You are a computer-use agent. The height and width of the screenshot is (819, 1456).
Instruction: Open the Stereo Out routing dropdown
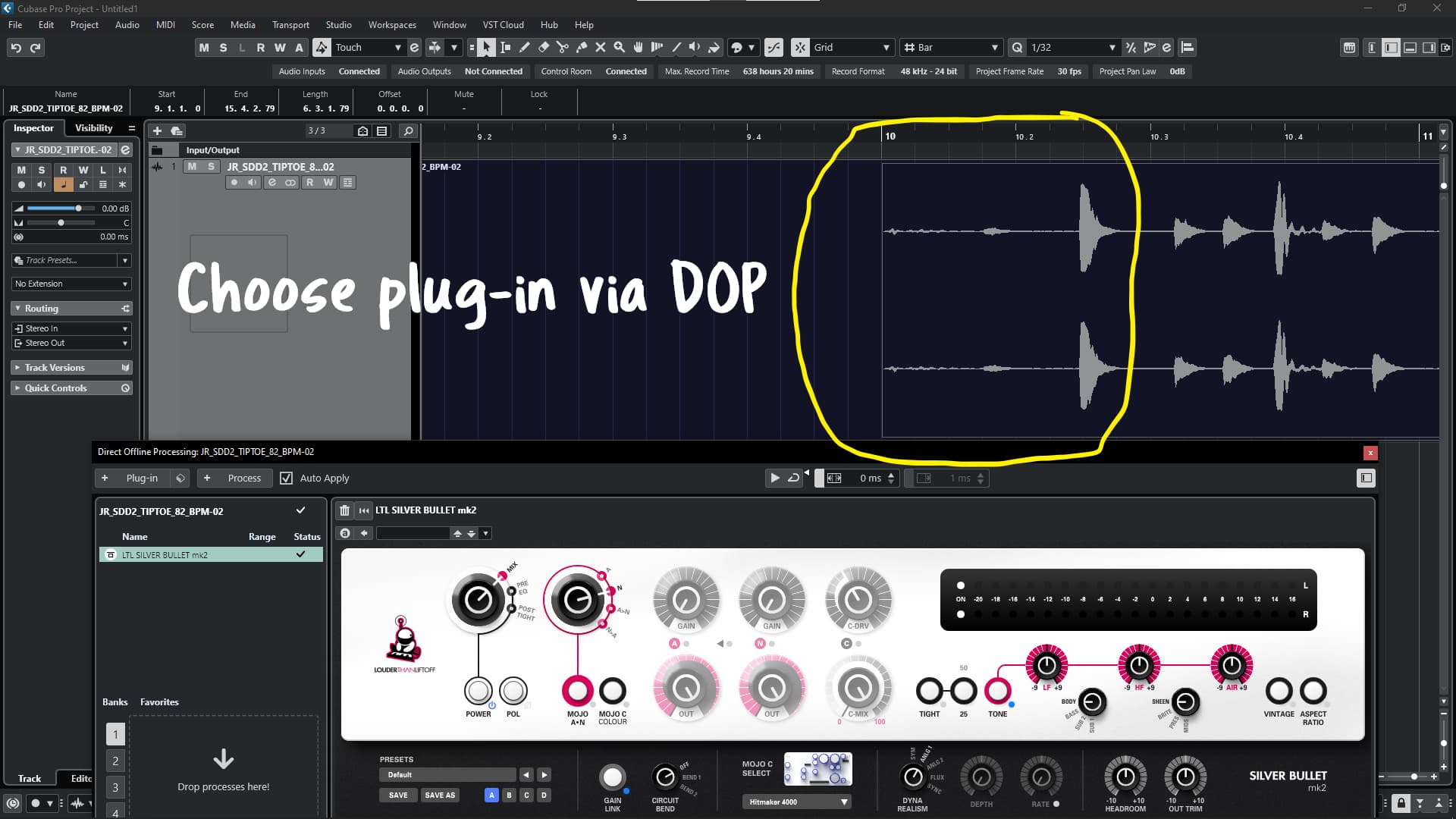72,343
